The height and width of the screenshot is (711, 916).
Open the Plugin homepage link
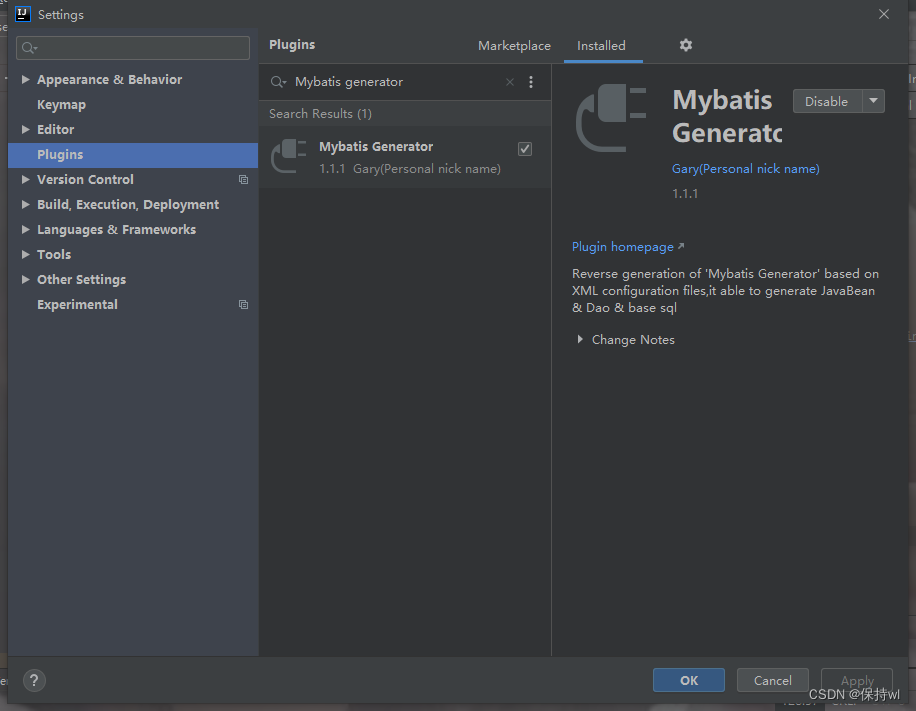click(622, 246)
